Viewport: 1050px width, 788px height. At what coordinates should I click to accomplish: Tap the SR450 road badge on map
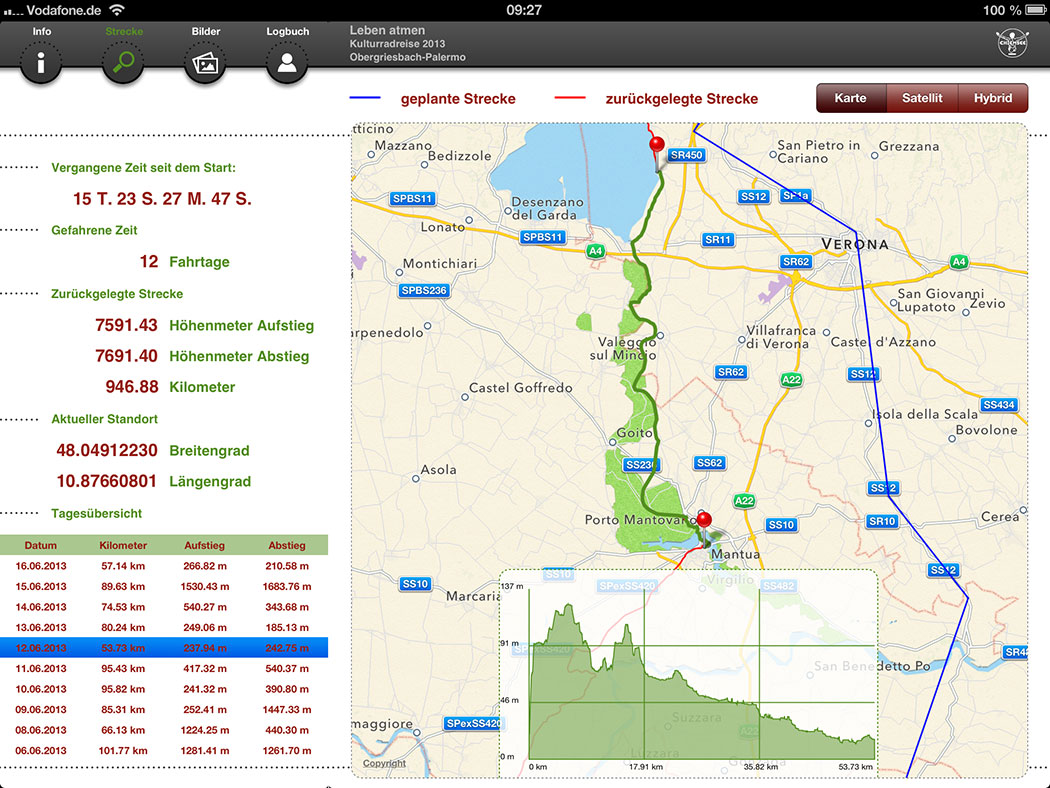tap(687, 155)
